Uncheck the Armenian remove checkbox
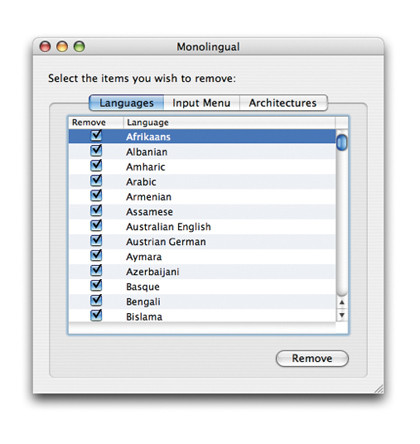 click(96, 196)
